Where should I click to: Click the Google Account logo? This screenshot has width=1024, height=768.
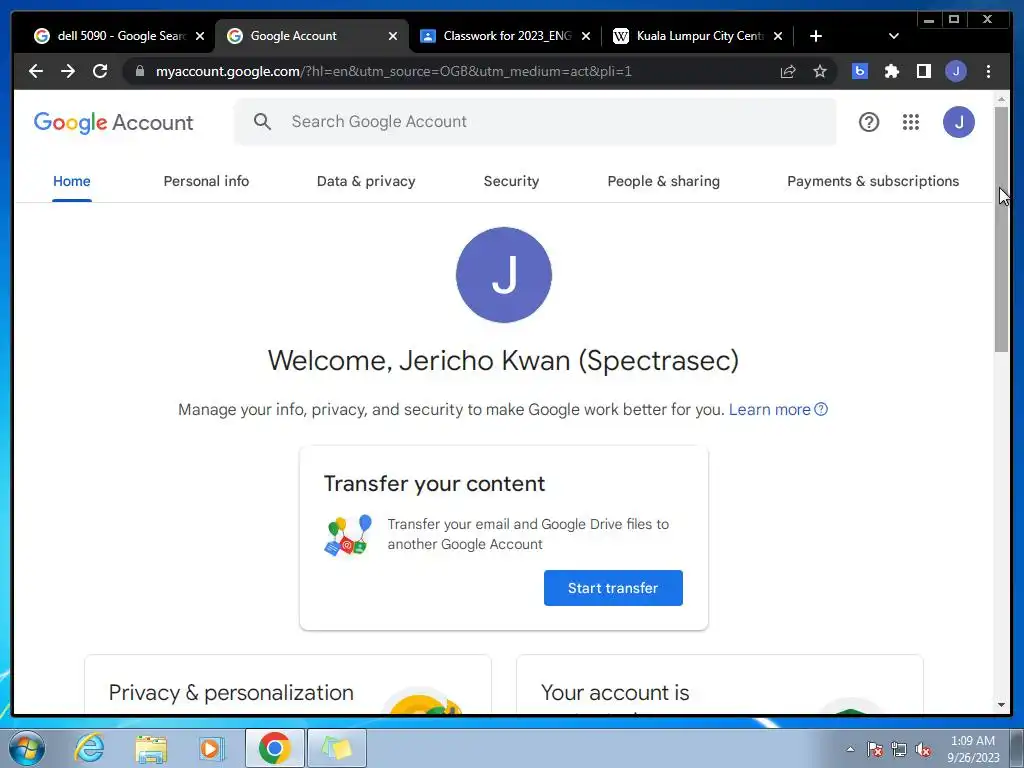point(114,122)
